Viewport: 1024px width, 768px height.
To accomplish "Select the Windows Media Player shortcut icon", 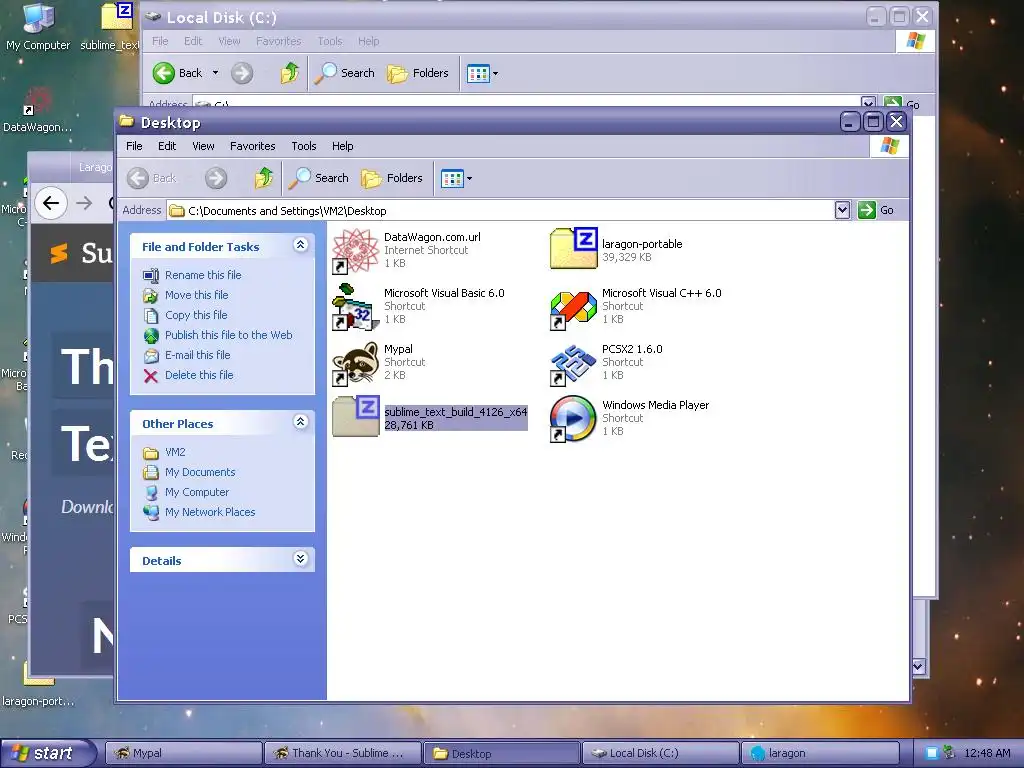I will point(573,419).
